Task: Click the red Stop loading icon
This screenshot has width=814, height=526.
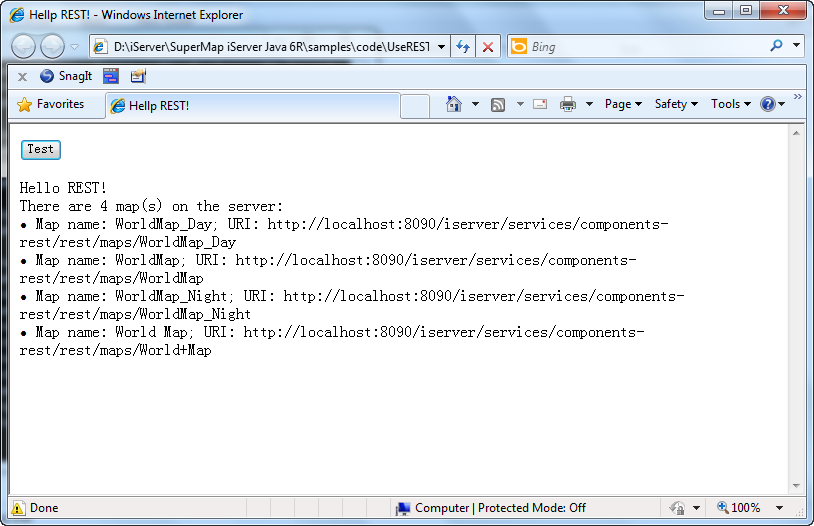Action: tap(487, 47)
